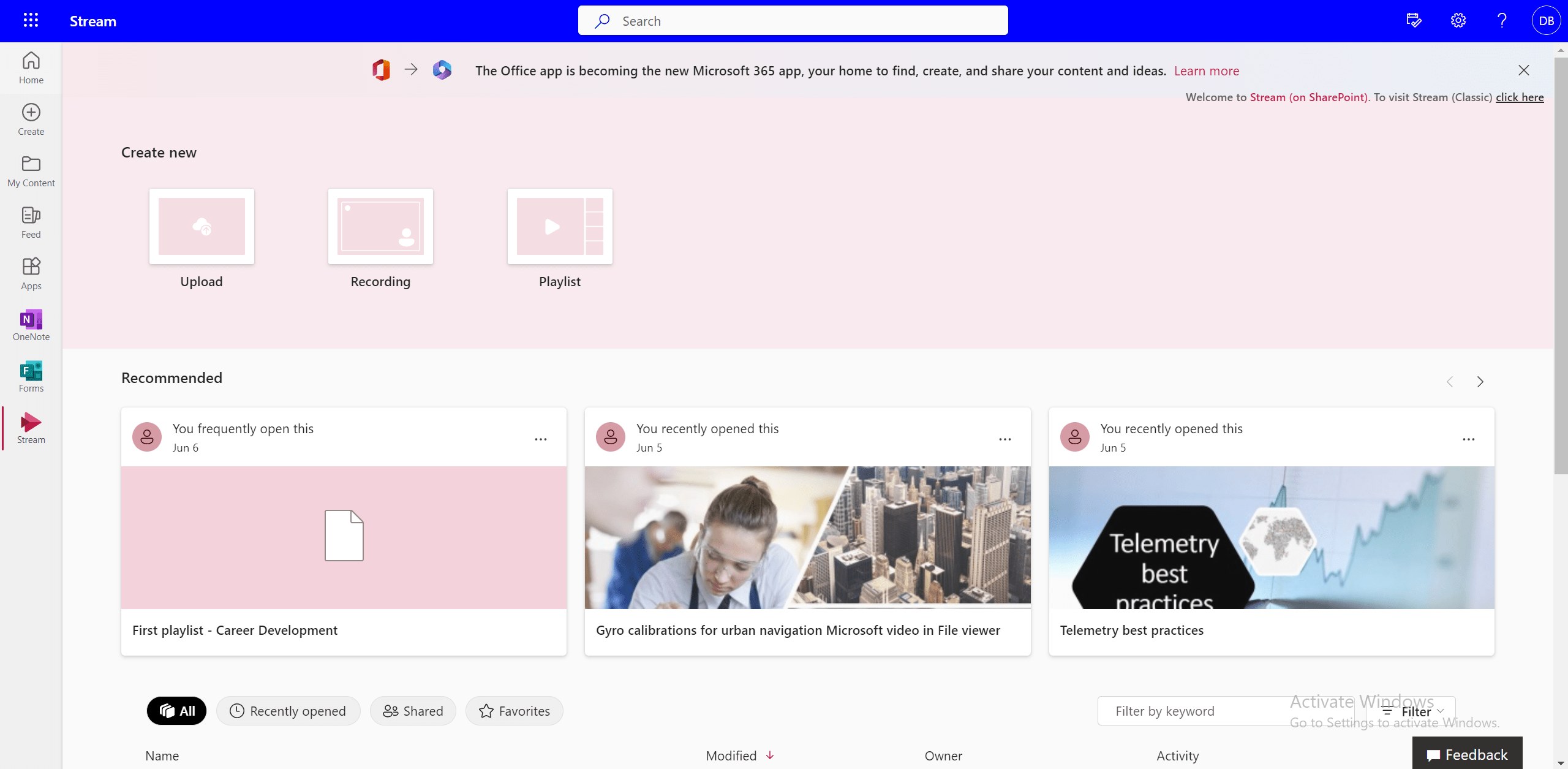
Task: Enable the Favorites filter
Action: pos(514,710)
